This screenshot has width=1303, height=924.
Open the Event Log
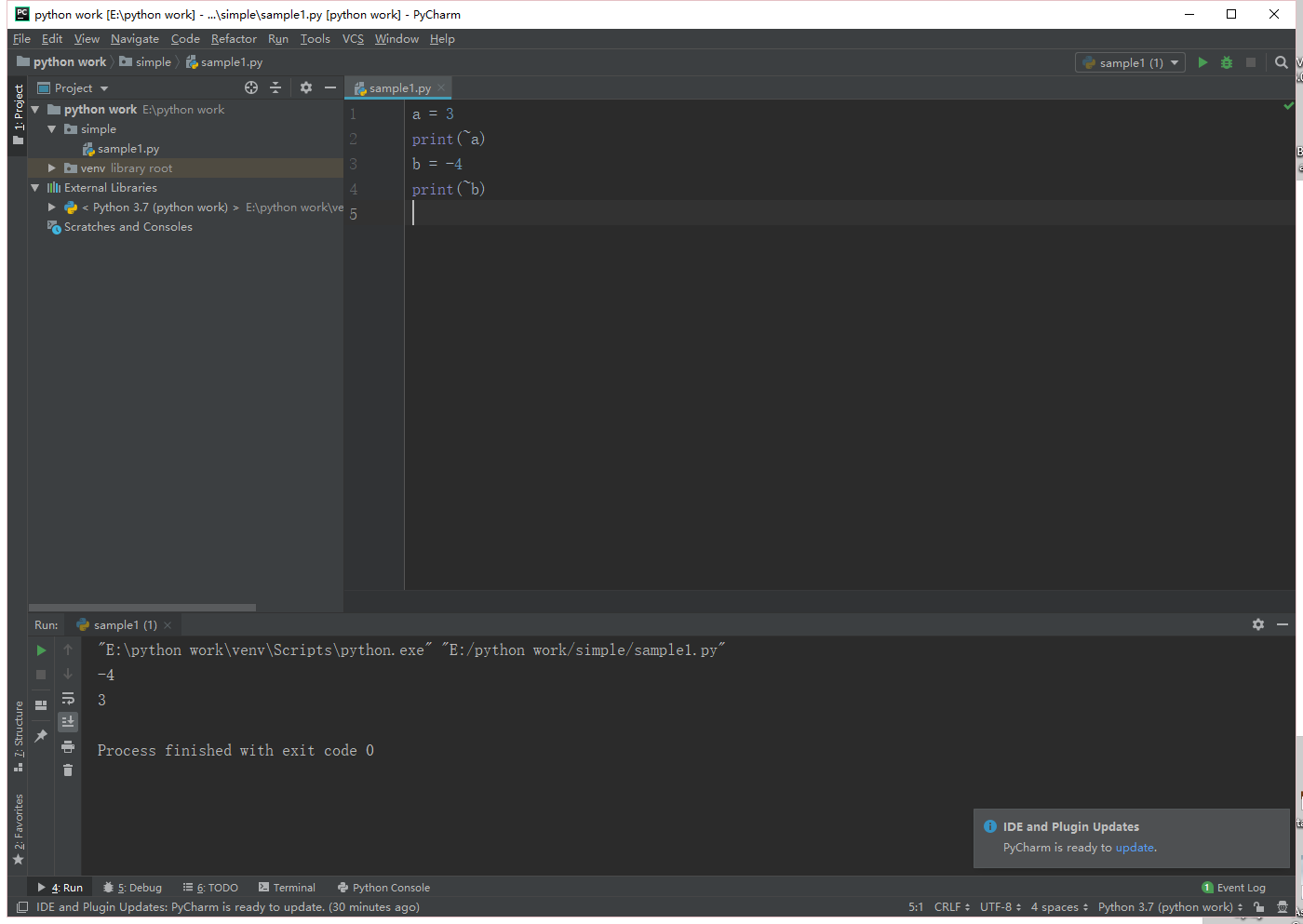click(x=1233, y=888)
